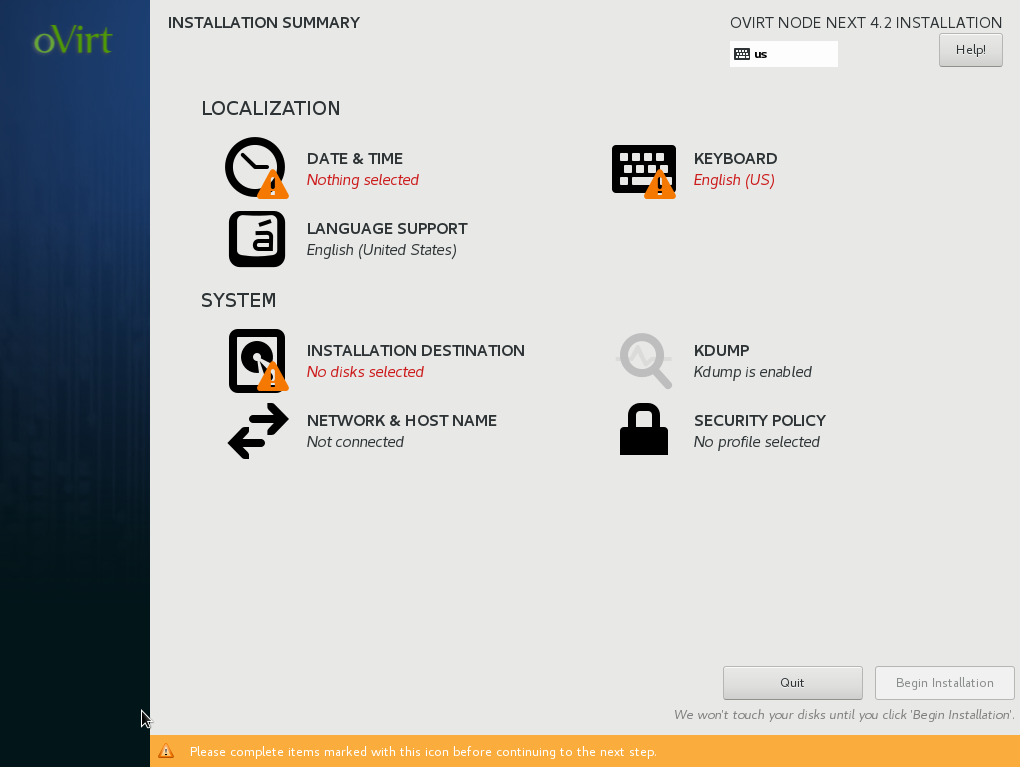This screenshot has height=767, width=1020.
Task: Click the Keyboard layout spoke icon
Action: (644, 170)
